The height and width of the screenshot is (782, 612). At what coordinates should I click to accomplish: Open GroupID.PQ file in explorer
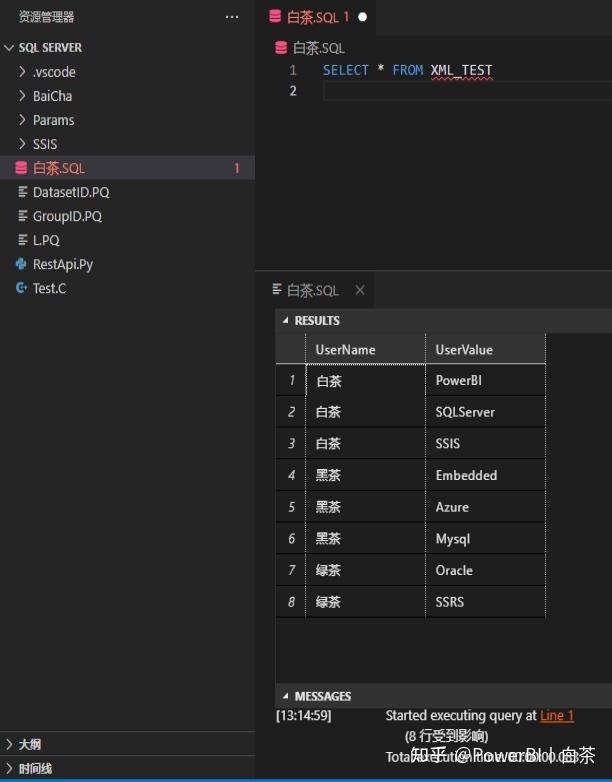(67, 216)
